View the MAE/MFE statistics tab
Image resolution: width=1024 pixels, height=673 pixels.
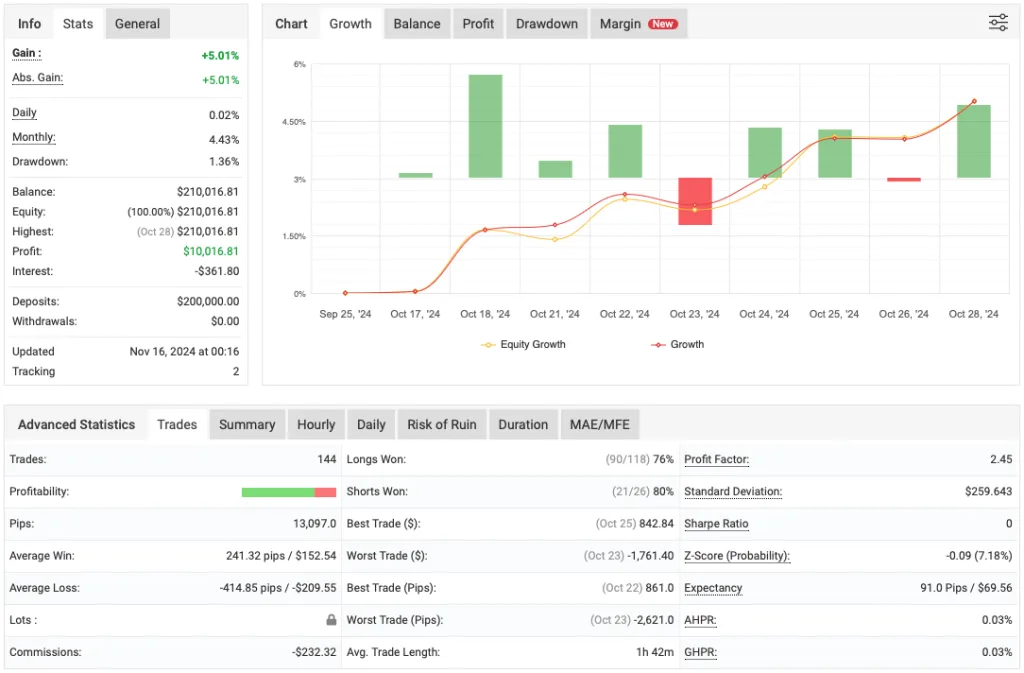coord(600,424)
